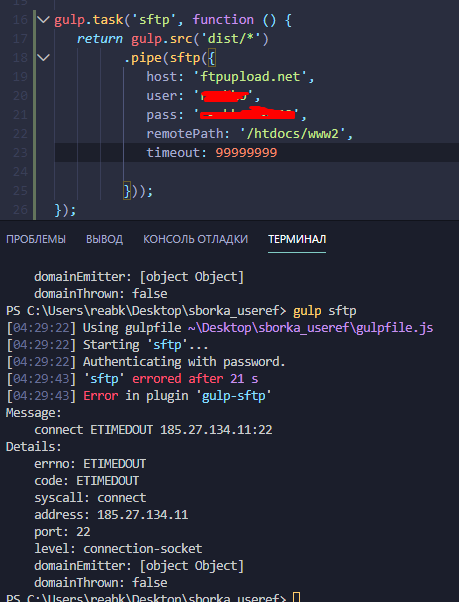Open the ~\Desktop\sborka_useref\gulpfile.js path link
Viewport: 459px width, 602px height.
[x=310, y=328]
